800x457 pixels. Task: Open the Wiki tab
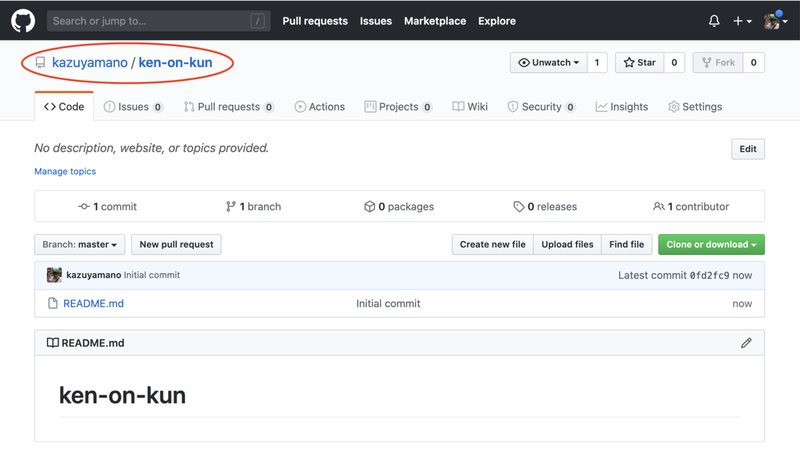tap(470, 107)
